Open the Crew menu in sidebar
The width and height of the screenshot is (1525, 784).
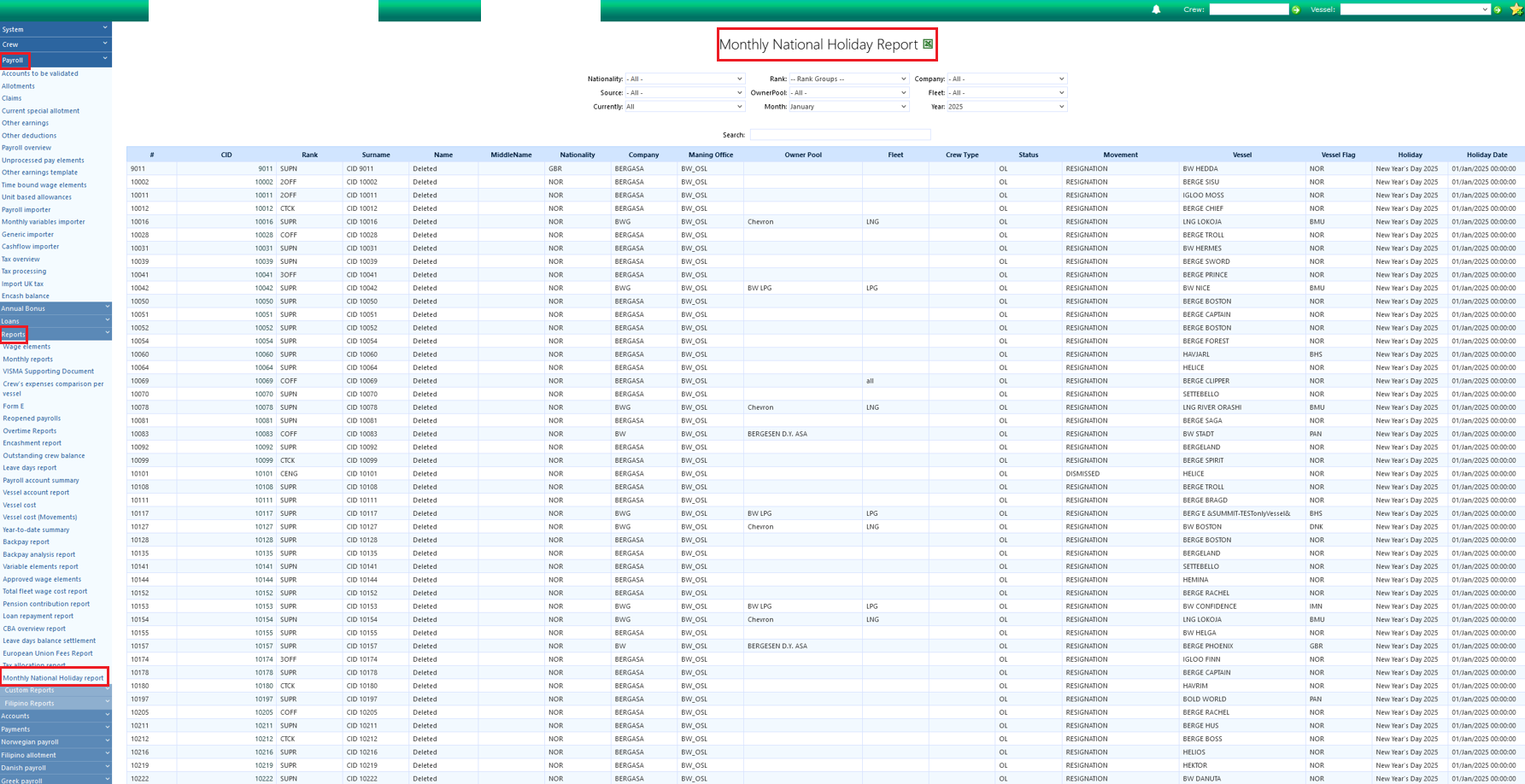(x=55, y=44)
